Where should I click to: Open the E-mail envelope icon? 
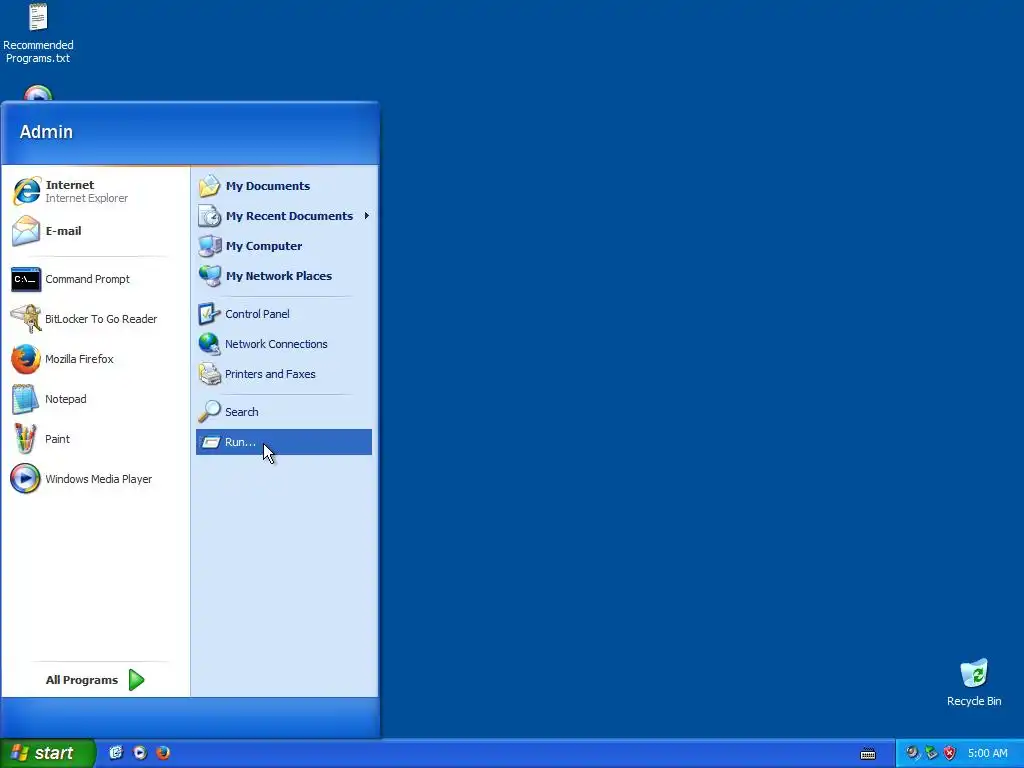(26, 231)
